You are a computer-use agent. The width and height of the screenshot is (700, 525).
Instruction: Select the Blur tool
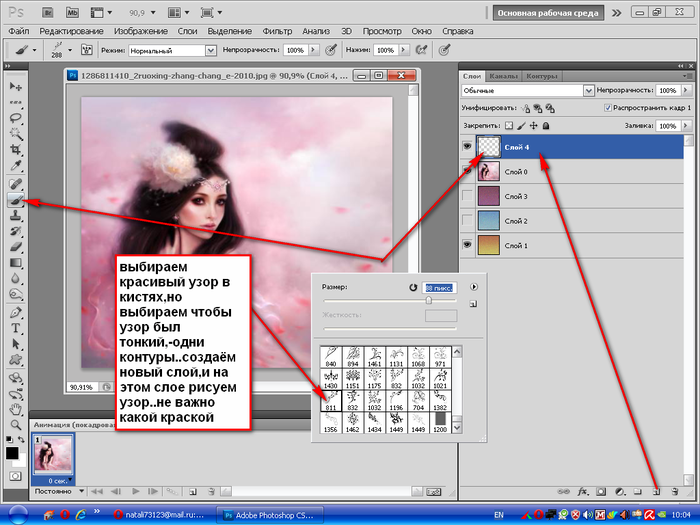coord(16,279)
